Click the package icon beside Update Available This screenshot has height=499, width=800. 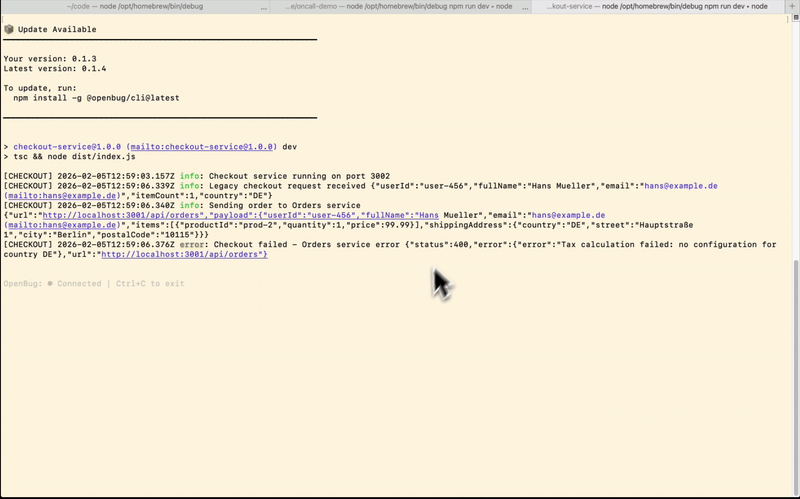click(8, 29)
